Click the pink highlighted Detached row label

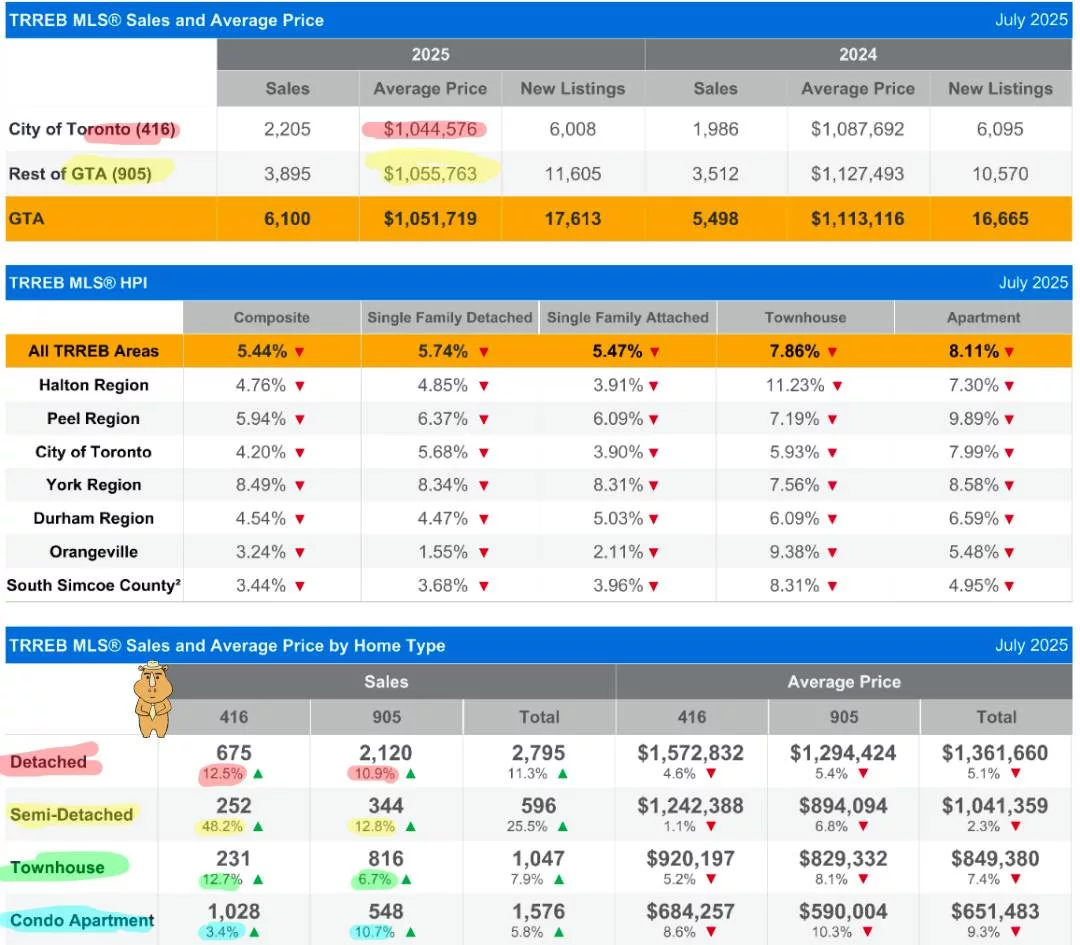49,762
